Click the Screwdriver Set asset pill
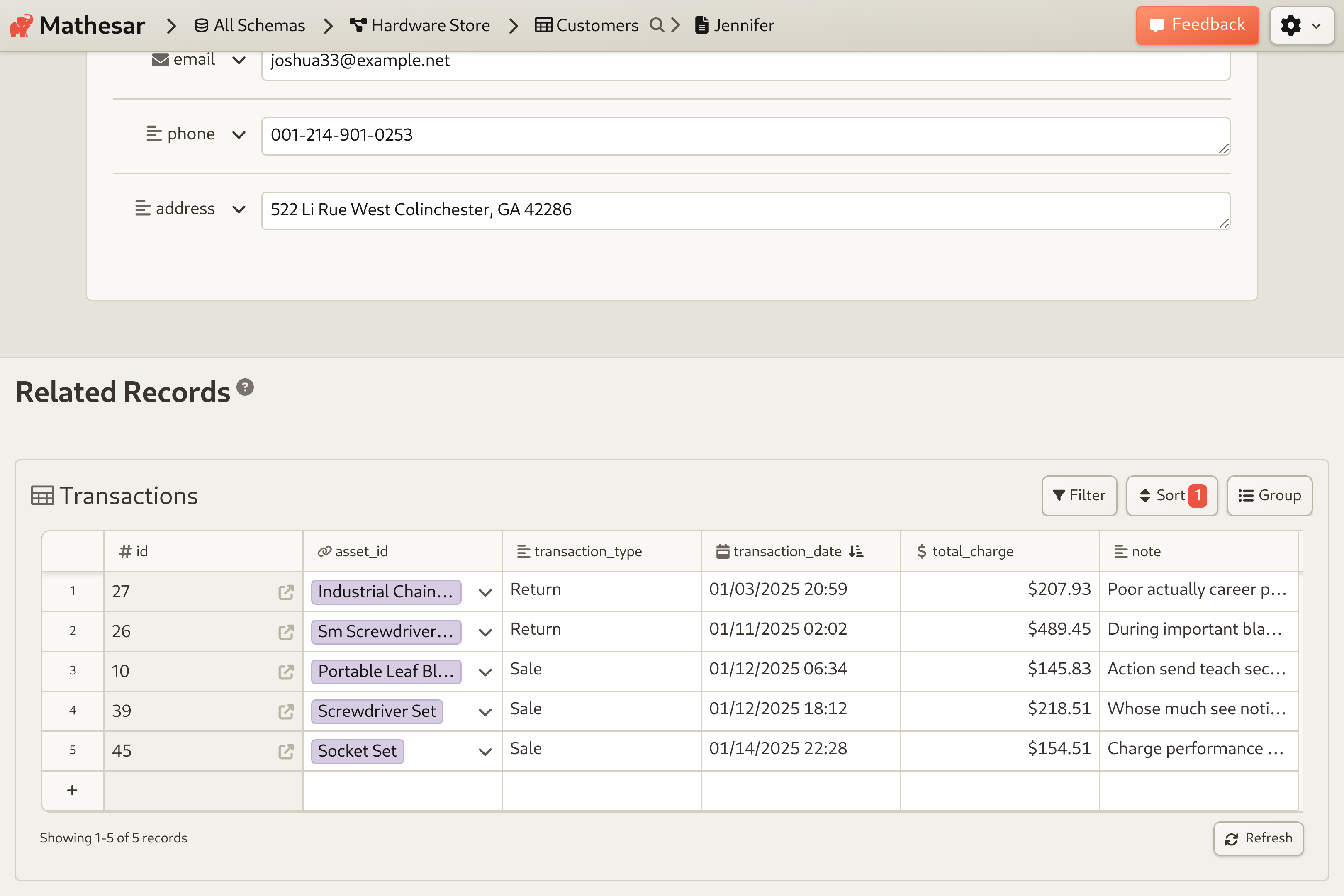The width and height of the screenshot is (1344, 896). coord(377,711)
